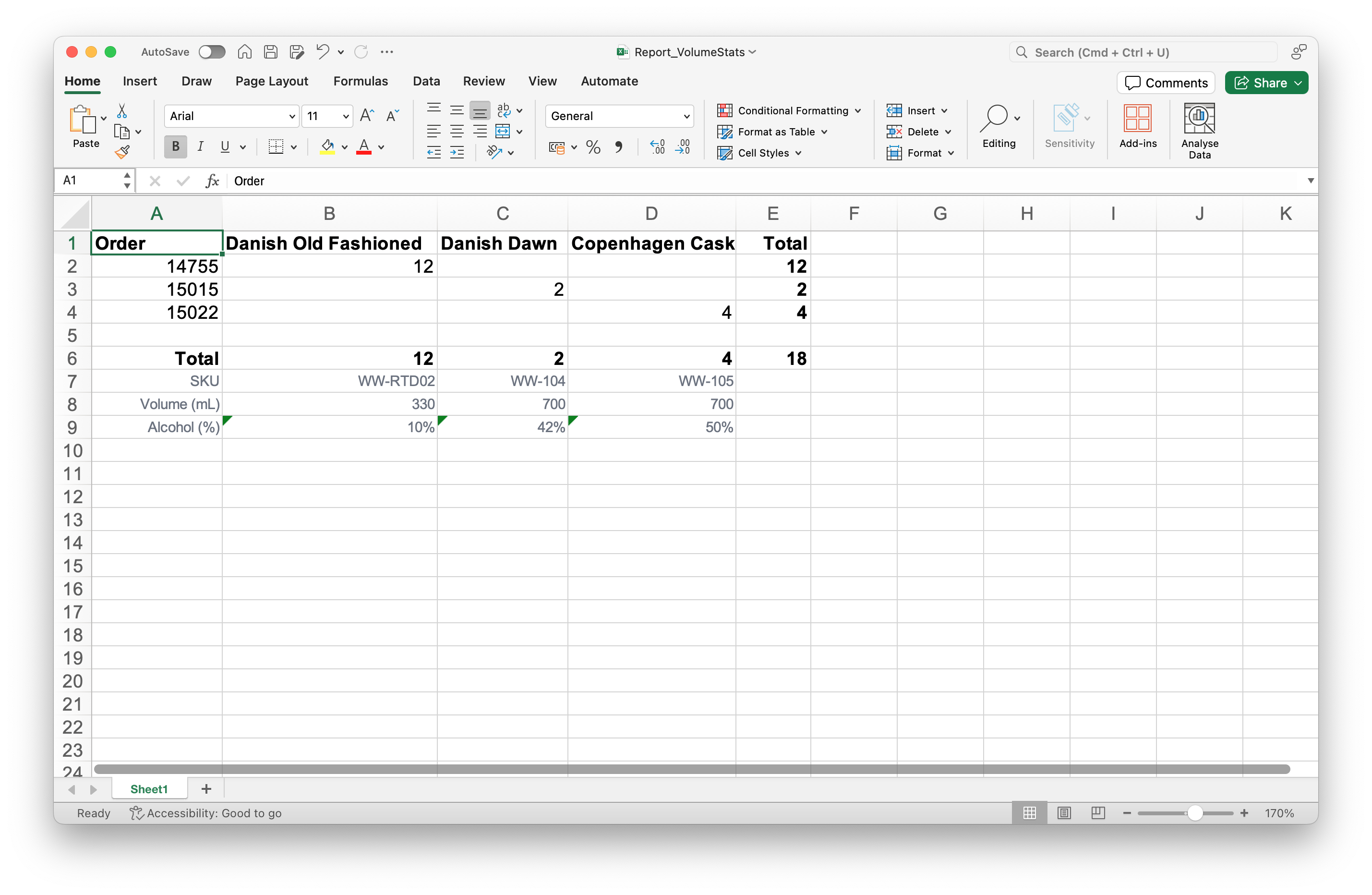Toggle align text right
Viewport: 1372px width, 895px height.
[480, 132]
